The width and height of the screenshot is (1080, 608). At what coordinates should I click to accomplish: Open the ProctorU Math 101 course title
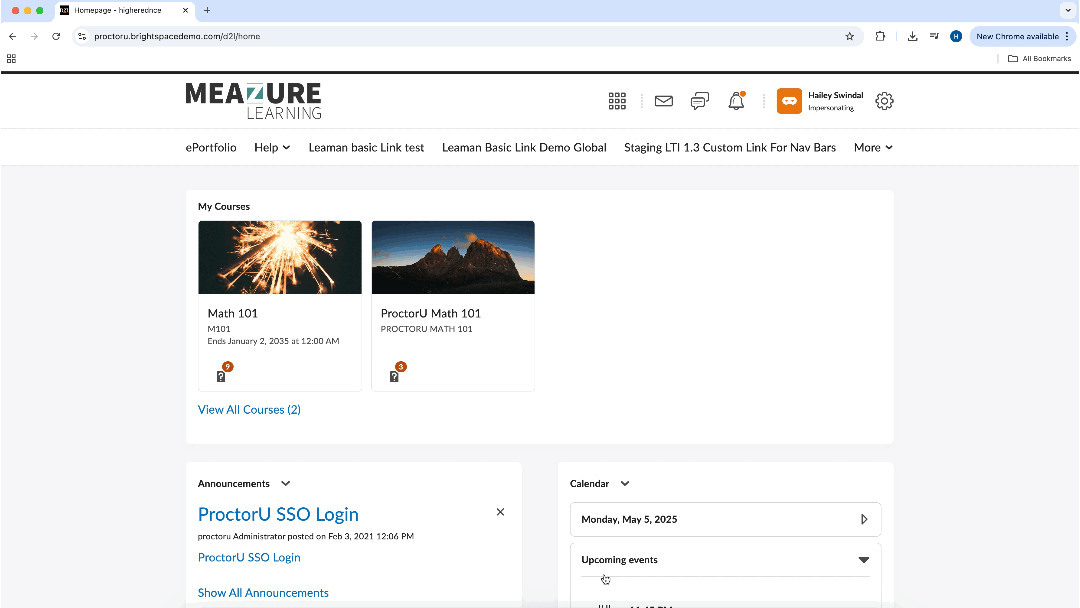tap(430, 313)
